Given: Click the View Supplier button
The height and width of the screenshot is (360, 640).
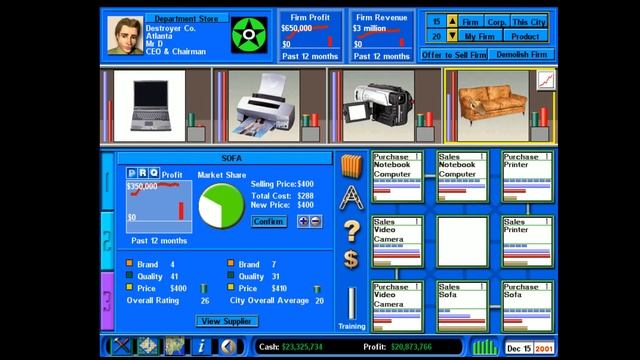Looking at the screenshot, I should pyautogui.click(x=227, y=321).
